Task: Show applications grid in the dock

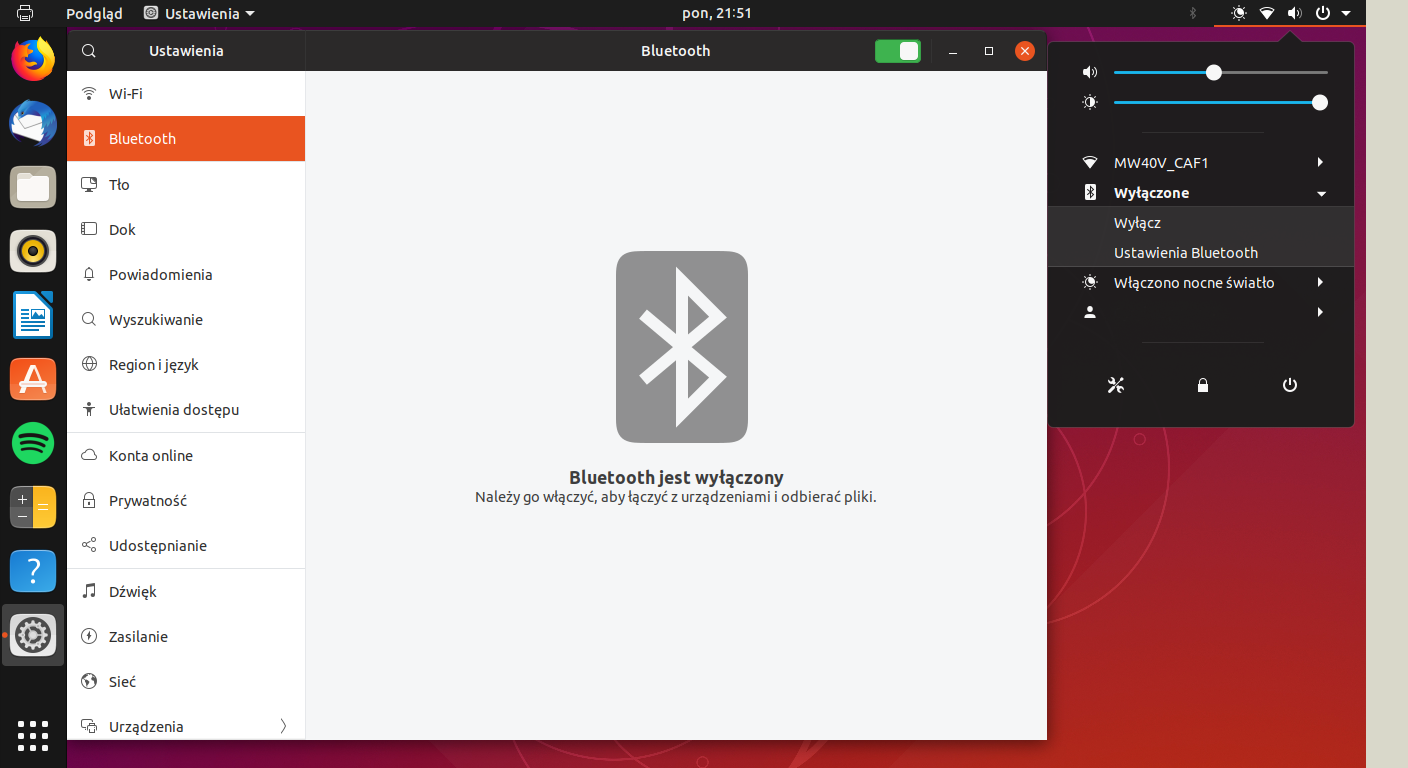Action: click(33, 735)
